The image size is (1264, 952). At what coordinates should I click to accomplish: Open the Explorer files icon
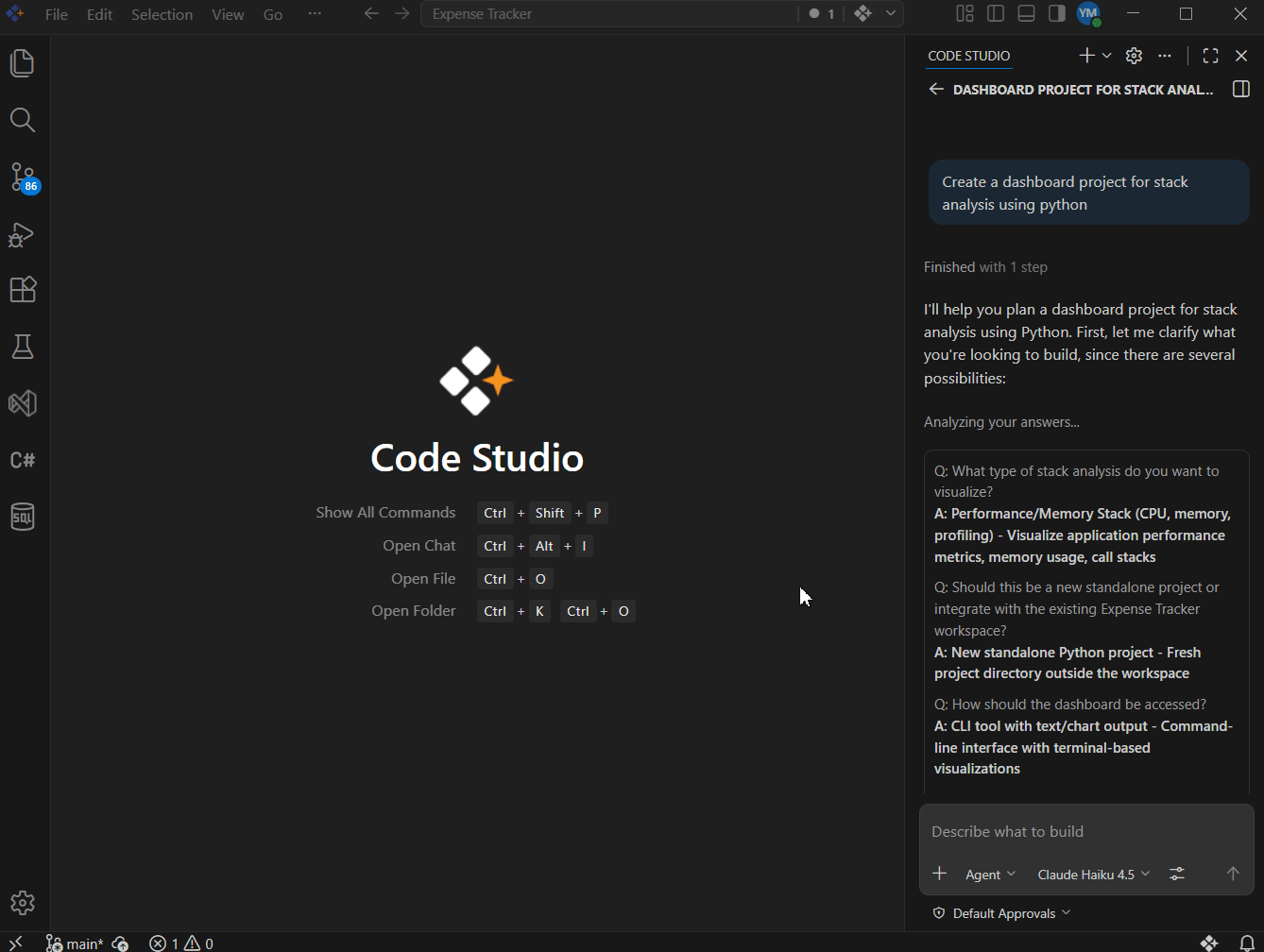click(23, 63)
